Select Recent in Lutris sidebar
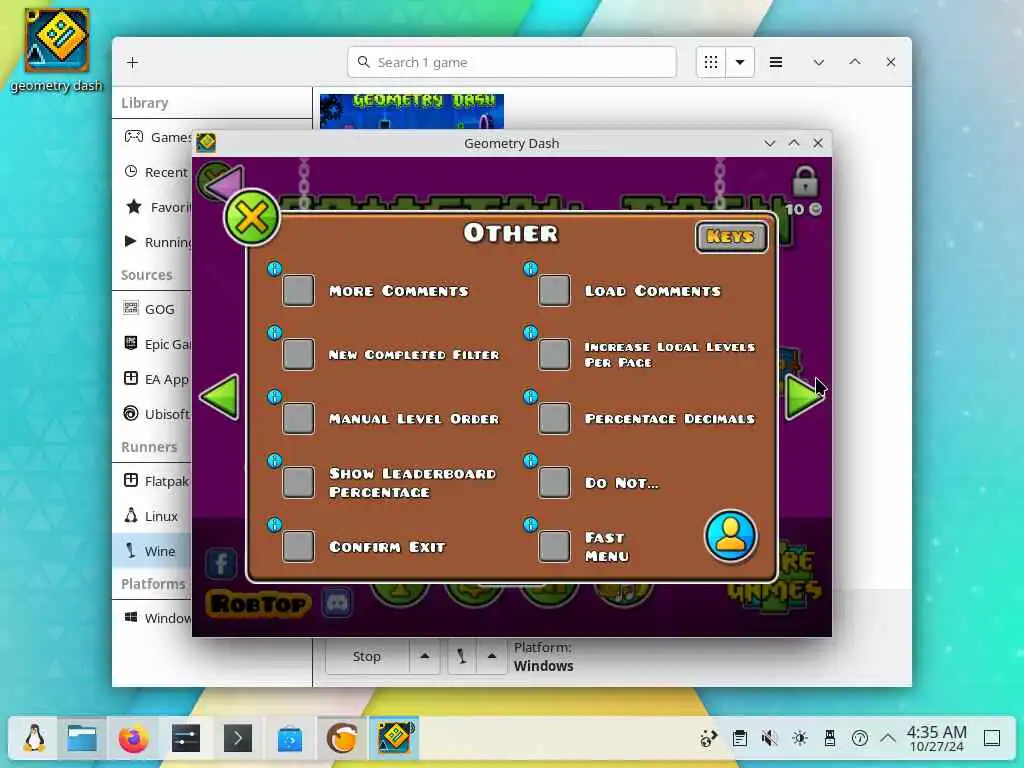Viewport: 1024px width, 768px height. (x=152, y=172)
